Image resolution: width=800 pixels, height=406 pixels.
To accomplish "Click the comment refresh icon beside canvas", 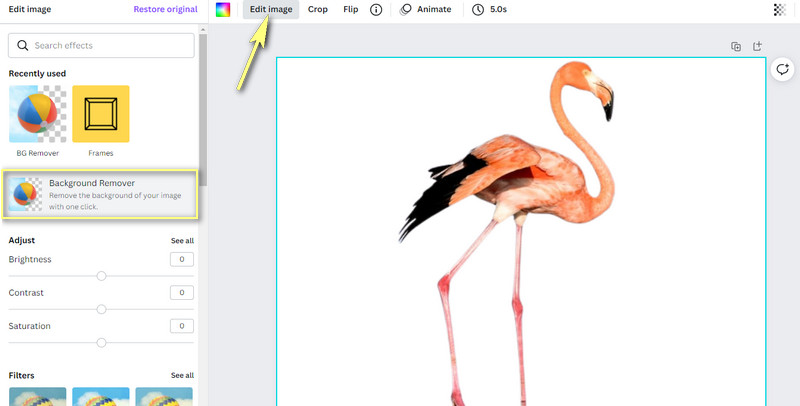I will coord(782,70).
